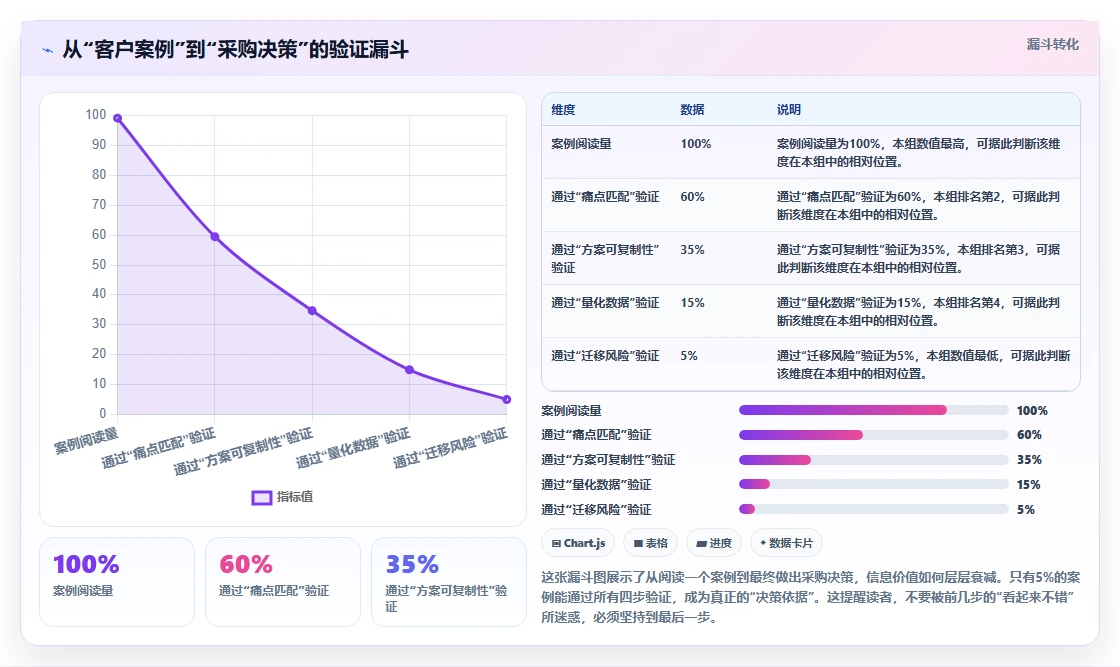Click the chart data point at value 60
The image size is (1120, 667).
coord(214,236)
